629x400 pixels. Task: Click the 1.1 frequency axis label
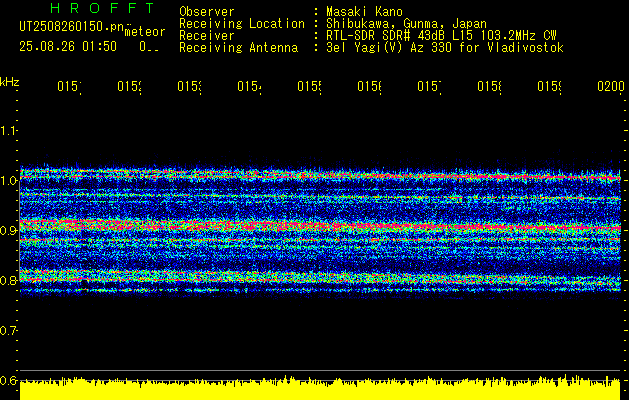(x=8, y=130)
